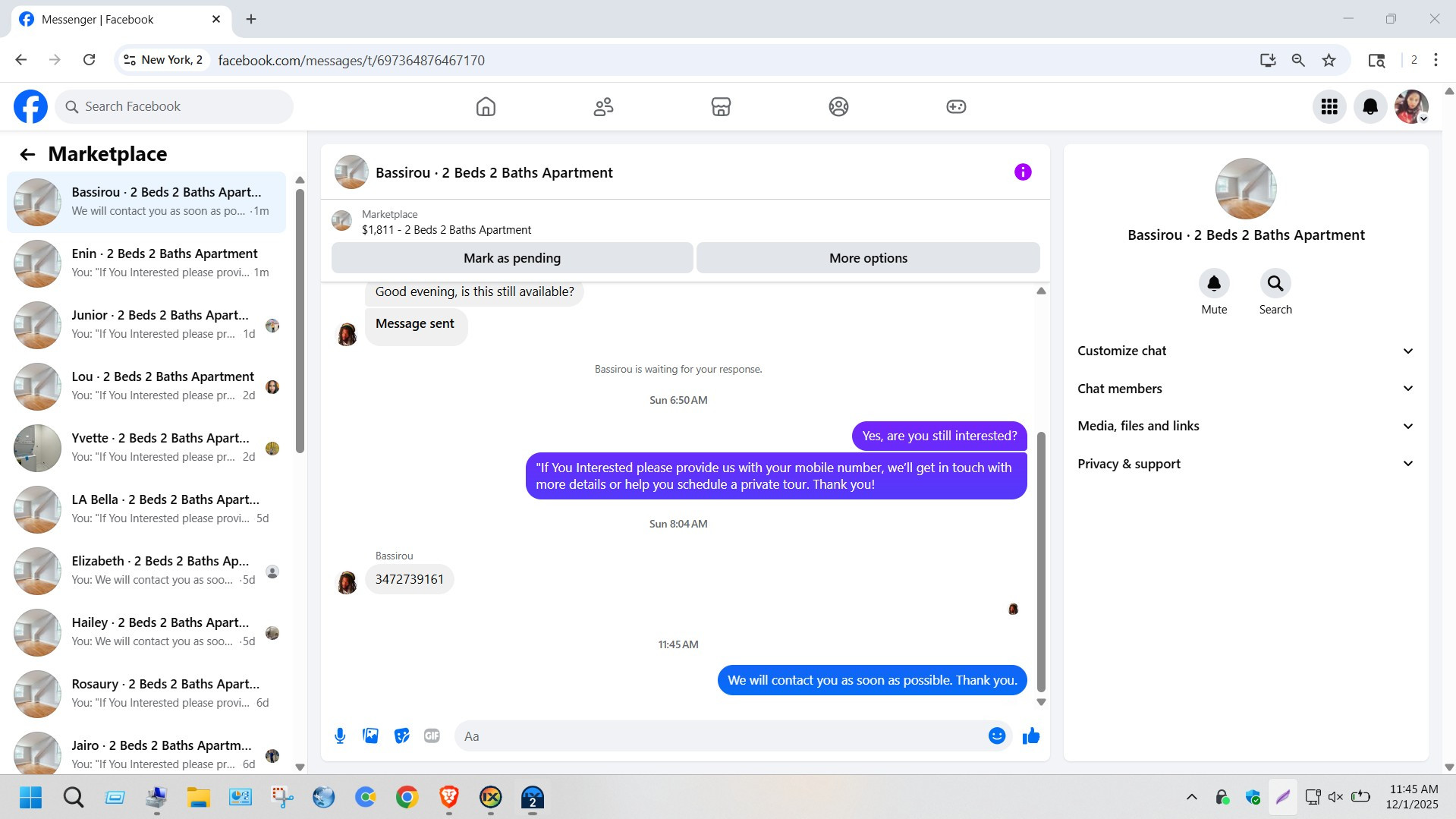This screenshot has width=1456, height=819.
Task: Click the voice clip microphone icon
Action: pos(340,736)
